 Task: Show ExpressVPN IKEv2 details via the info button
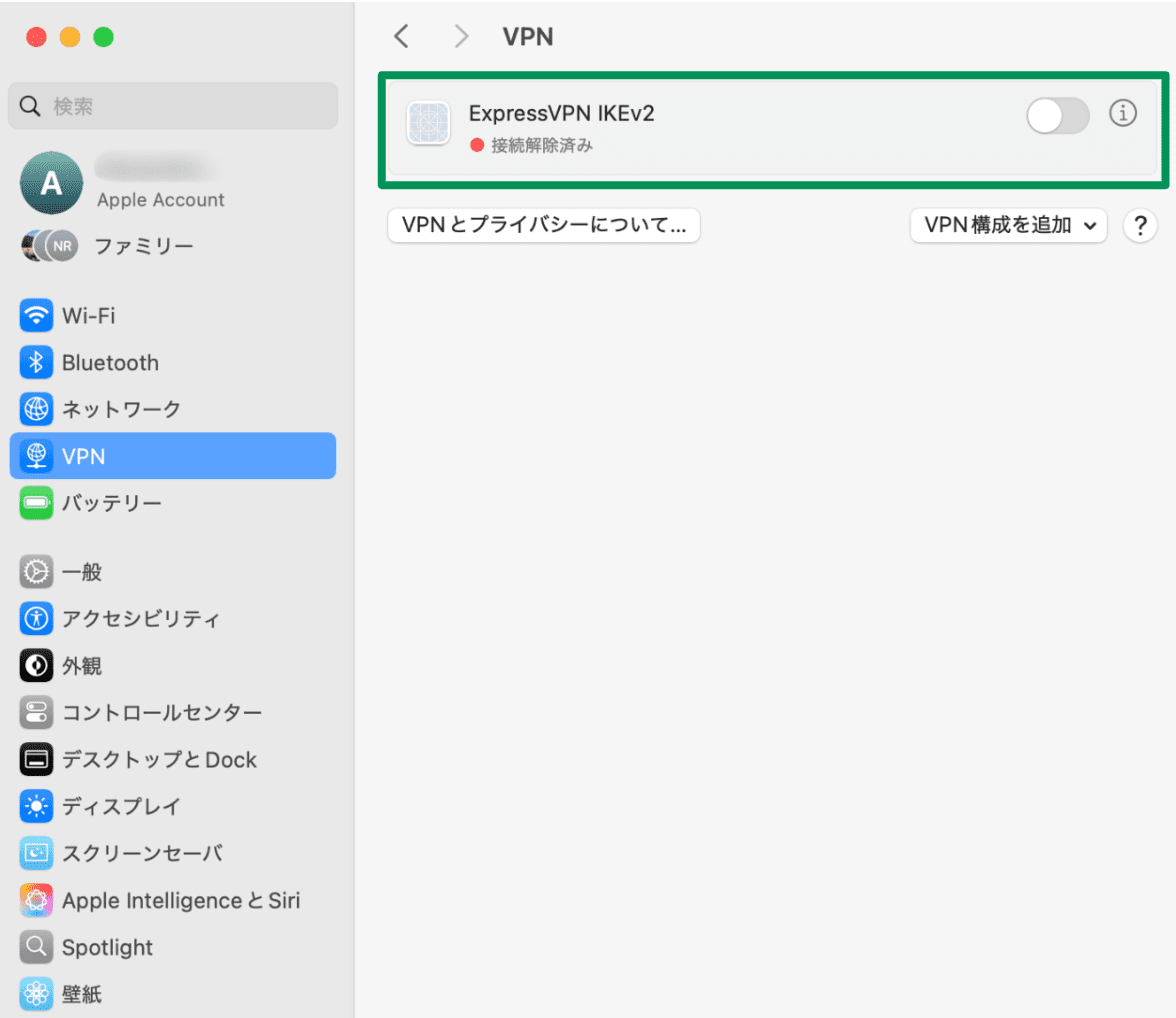(1124, 114)
